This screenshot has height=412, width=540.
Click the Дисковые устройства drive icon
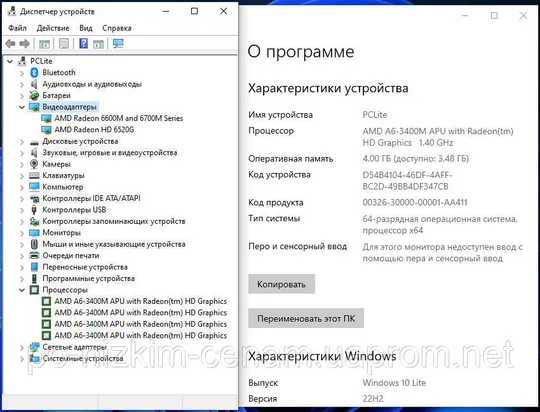click(34, 142)
